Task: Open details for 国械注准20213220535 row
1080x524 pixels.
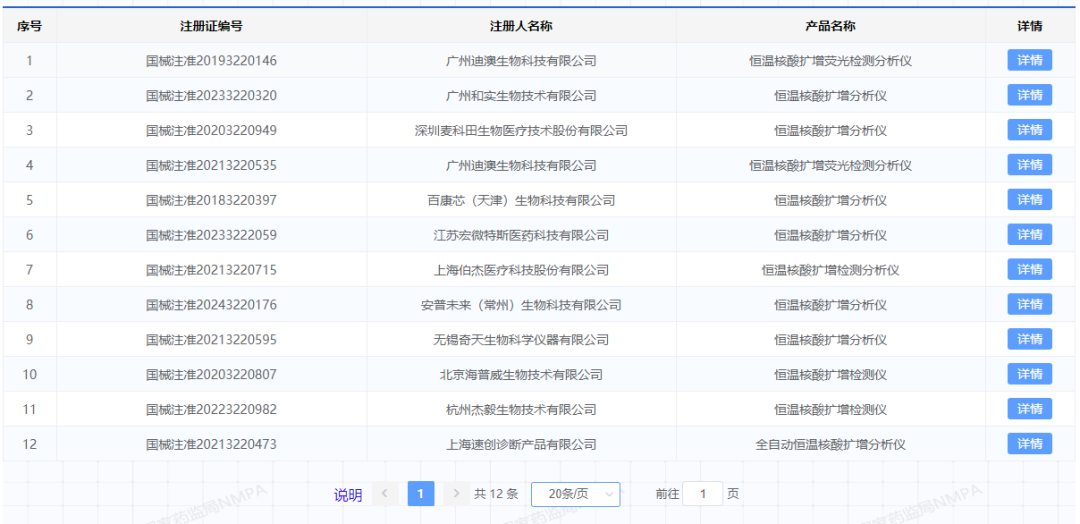Action: 1030,165
